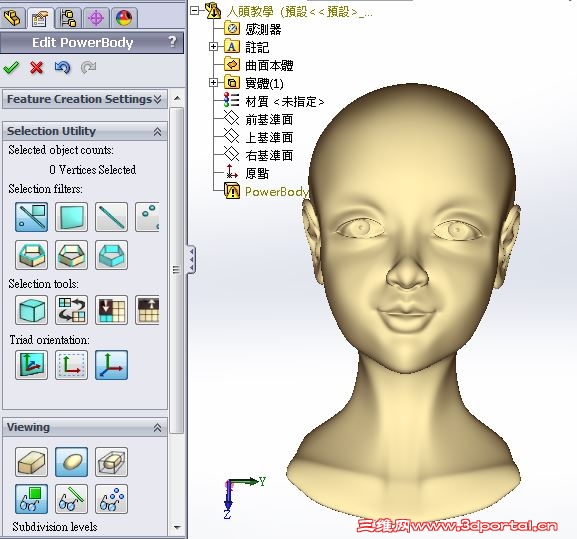Switch viewing to smooth mode
Image resolution: width=577 pixels, height=539 pixels.
coord(71,462)
